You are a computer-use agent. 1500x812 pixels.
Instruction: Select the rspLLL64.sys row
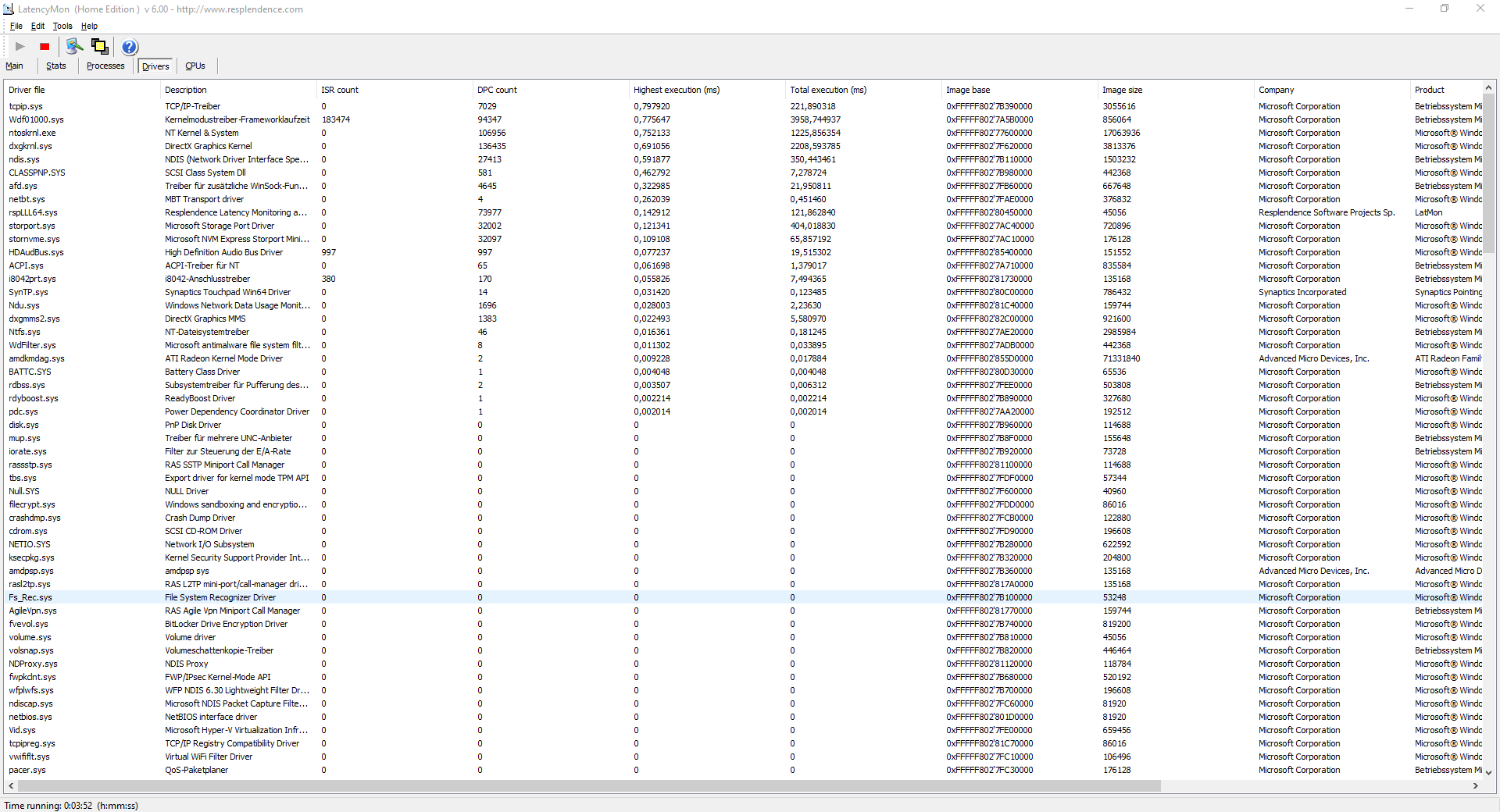tap(743, 212)
